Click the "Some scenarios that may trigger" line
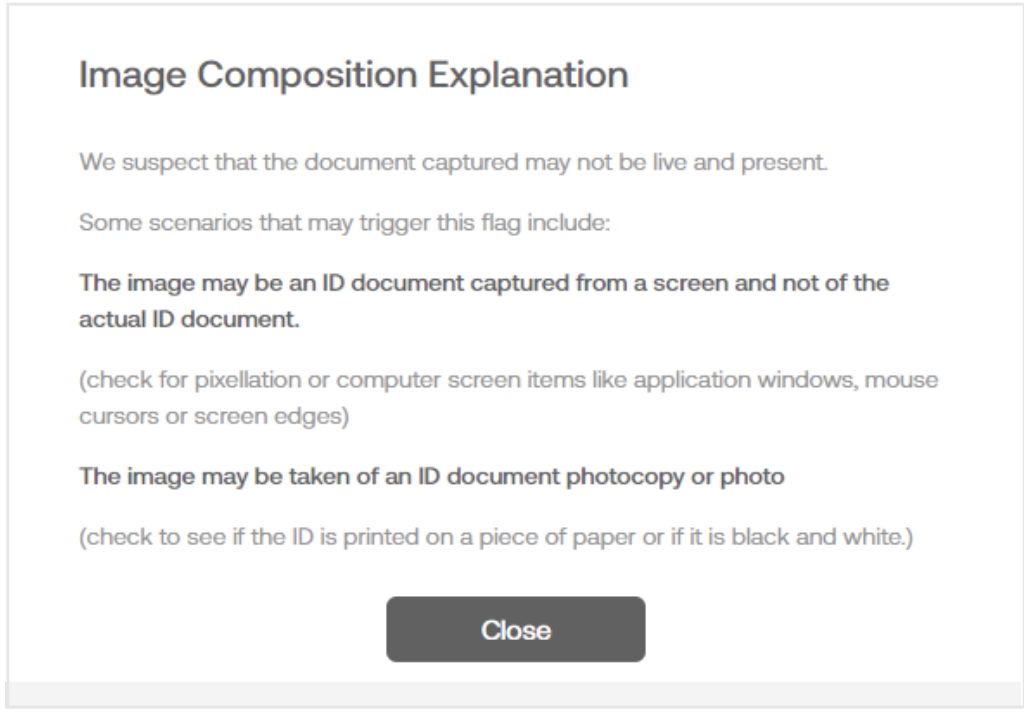The height and width of the screenshot is (718, 1024). pos(344,223)
